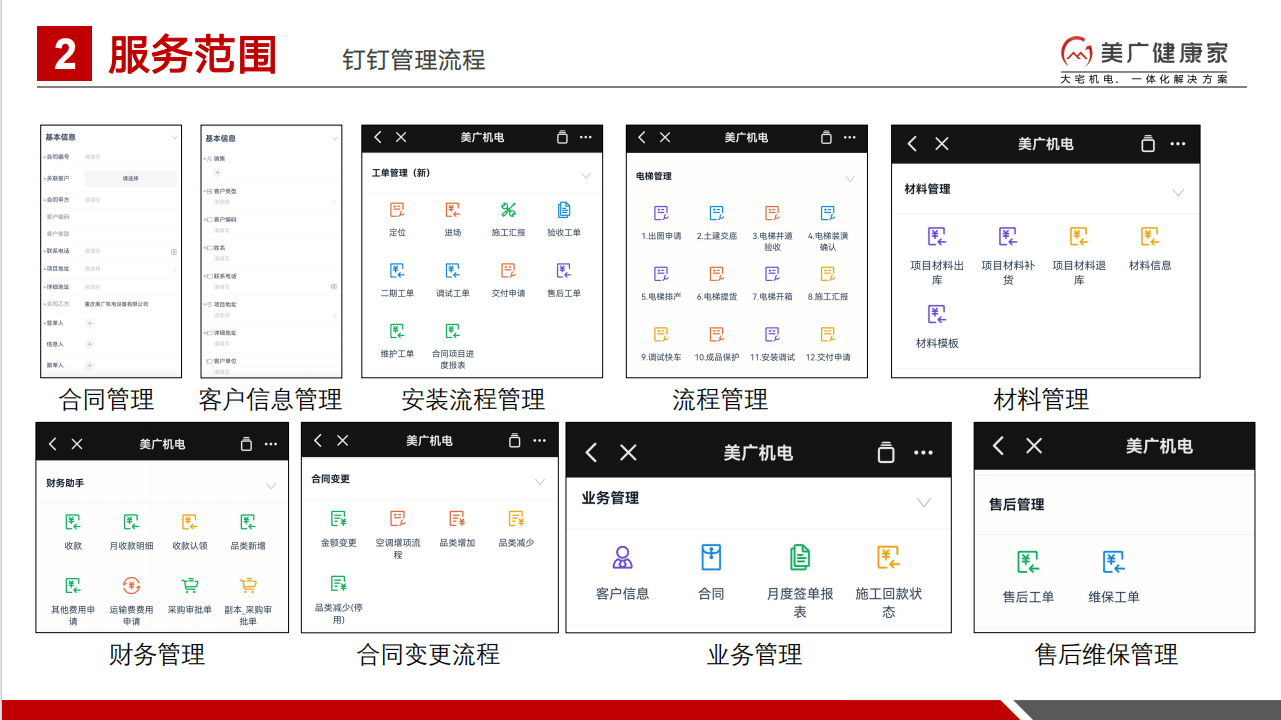
Task: Open the 定位 work order icon
Action: pos(397,210)
